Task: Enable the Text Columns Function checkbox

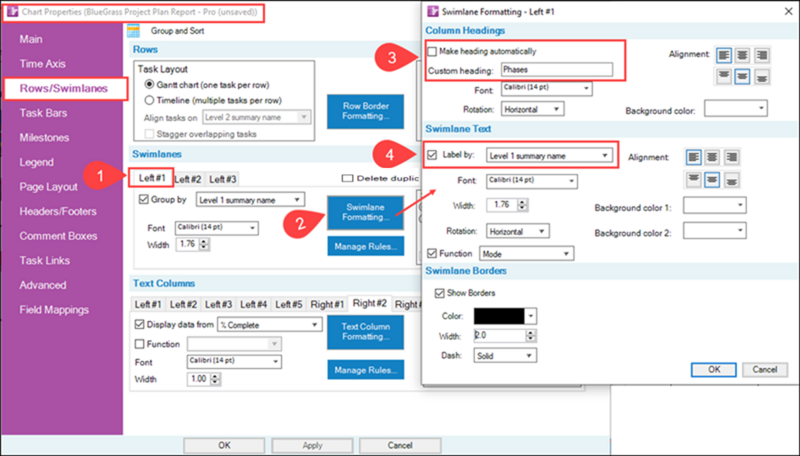Action: tap(139, 344)
